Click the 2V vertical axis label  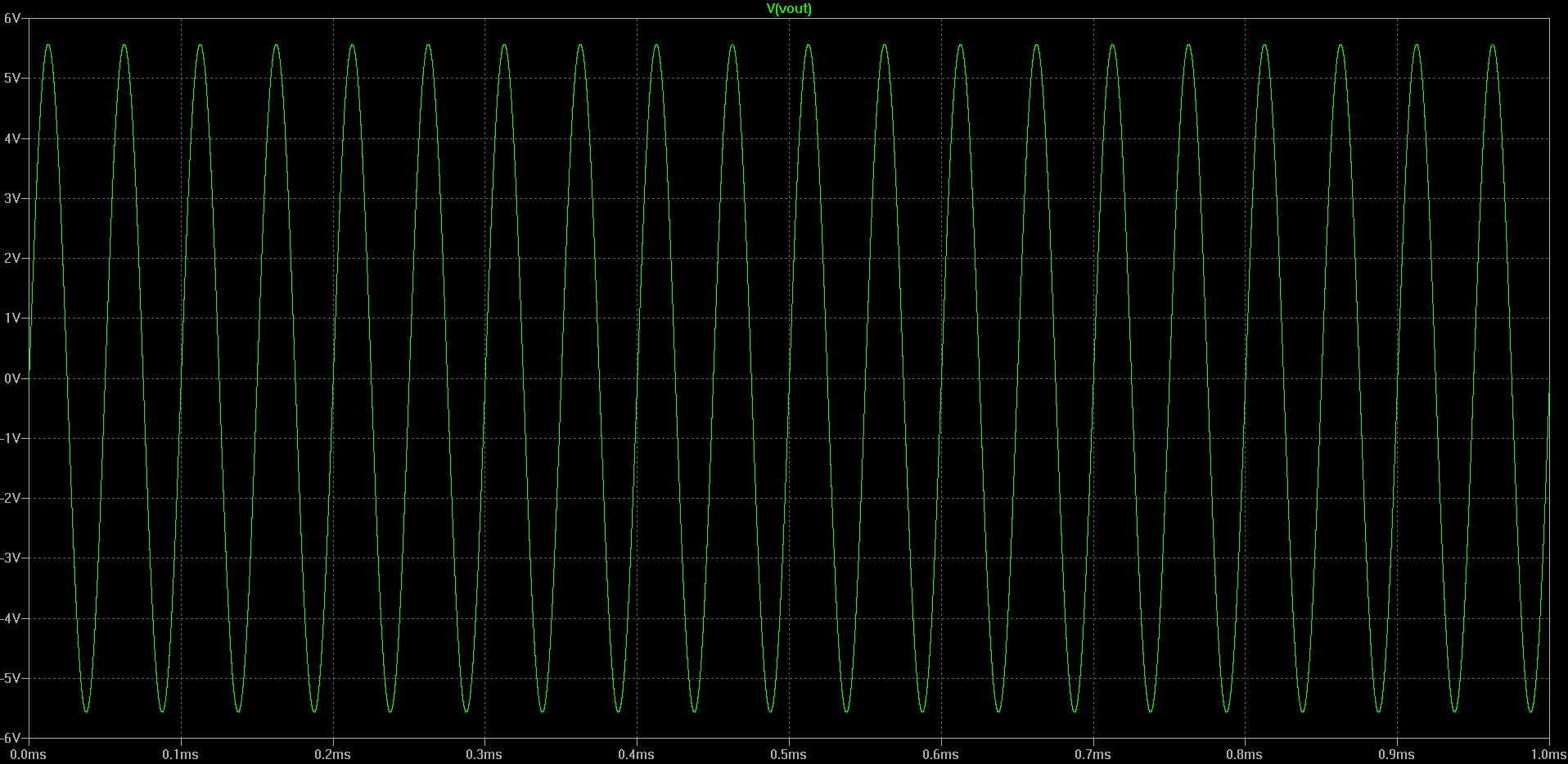point(11,258)
